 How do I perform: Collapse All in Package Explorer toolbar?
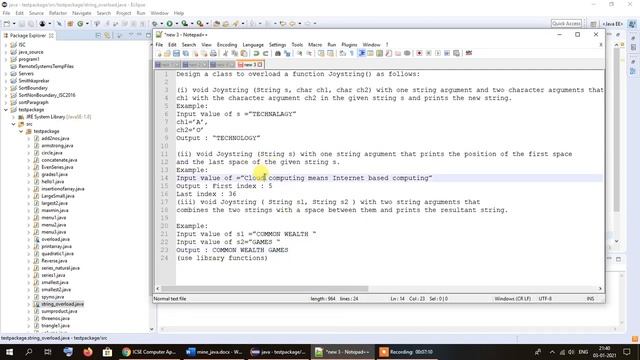coord(98,36)
